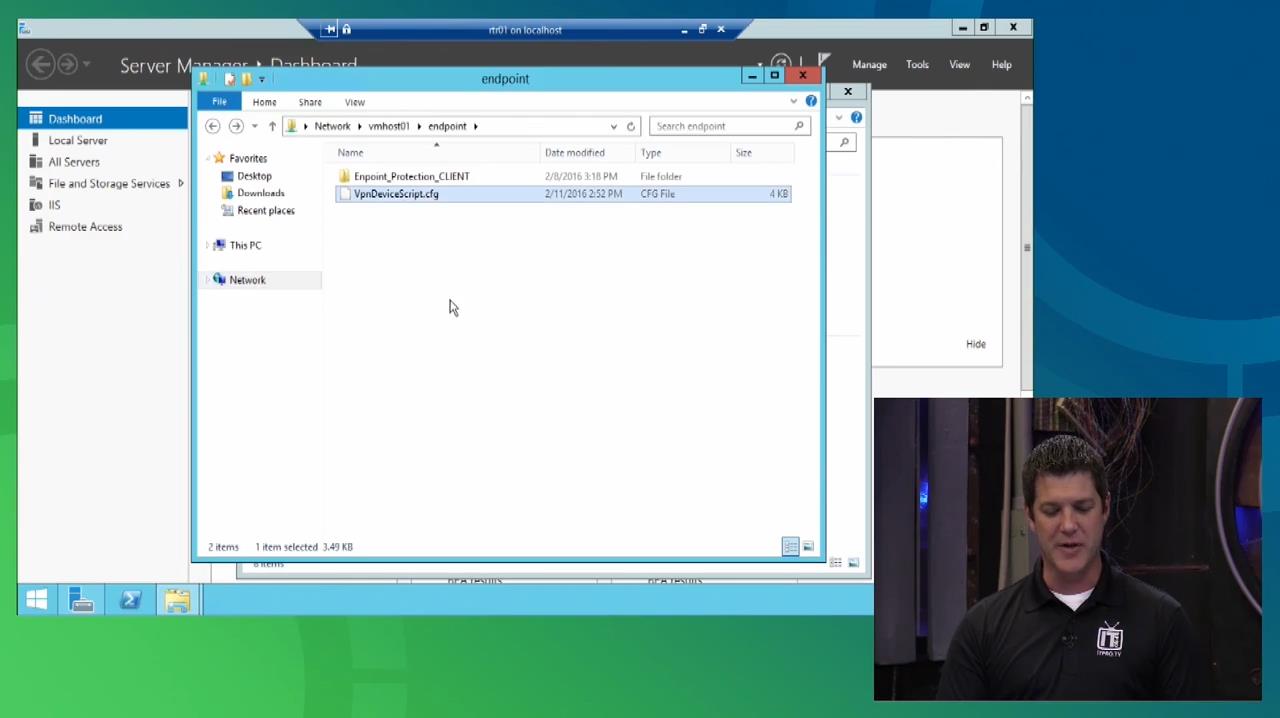Open Explorer Help question mark icon

[811, 101]
